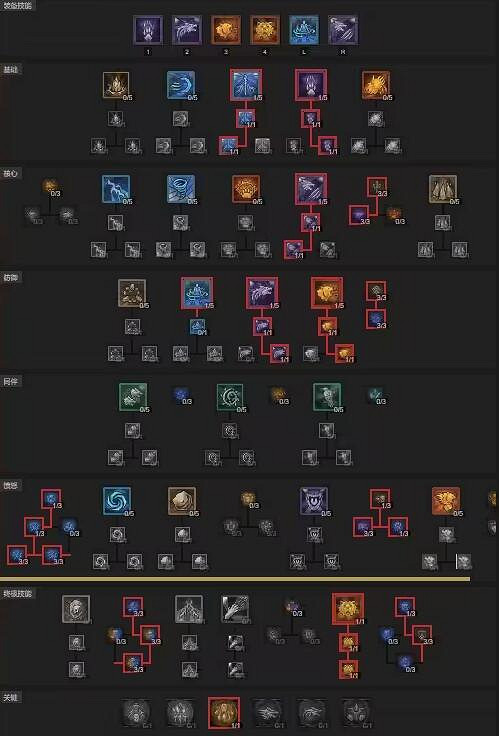
Task: Choose the blue swirl Hurricane skill in the Wrath row
Action: point(116,501)
